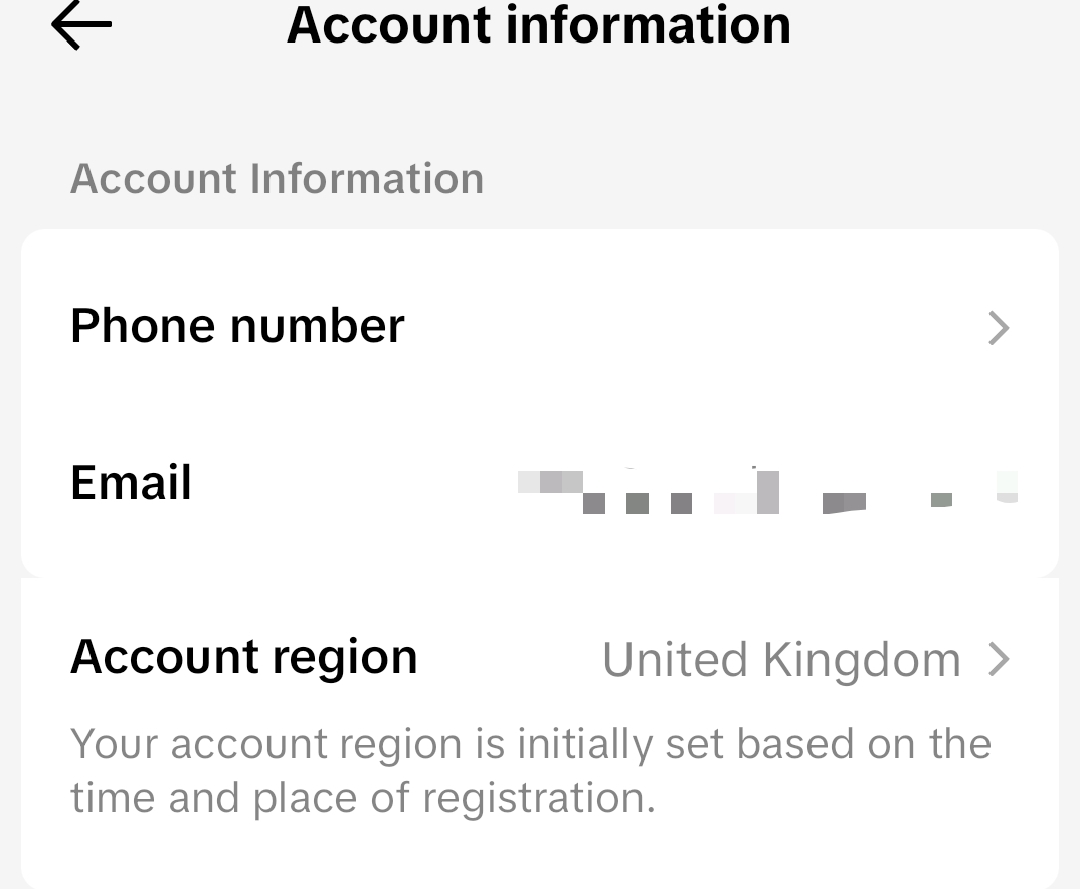The height and width of the screenshot is (889, 1080).
Task: Tap the word 'Phone' in first row
Action: pos(143,326)
